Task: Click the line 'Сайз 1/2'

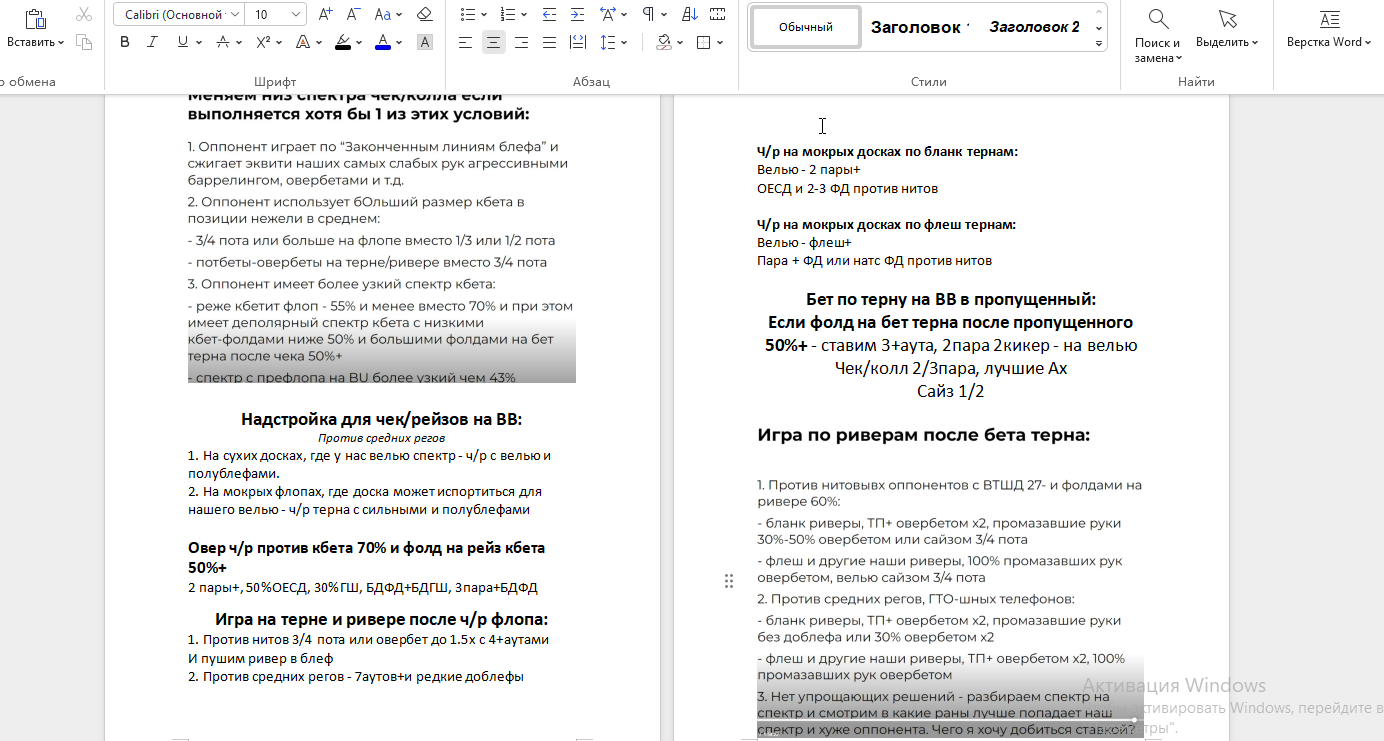Action: (x=951, y=391)
